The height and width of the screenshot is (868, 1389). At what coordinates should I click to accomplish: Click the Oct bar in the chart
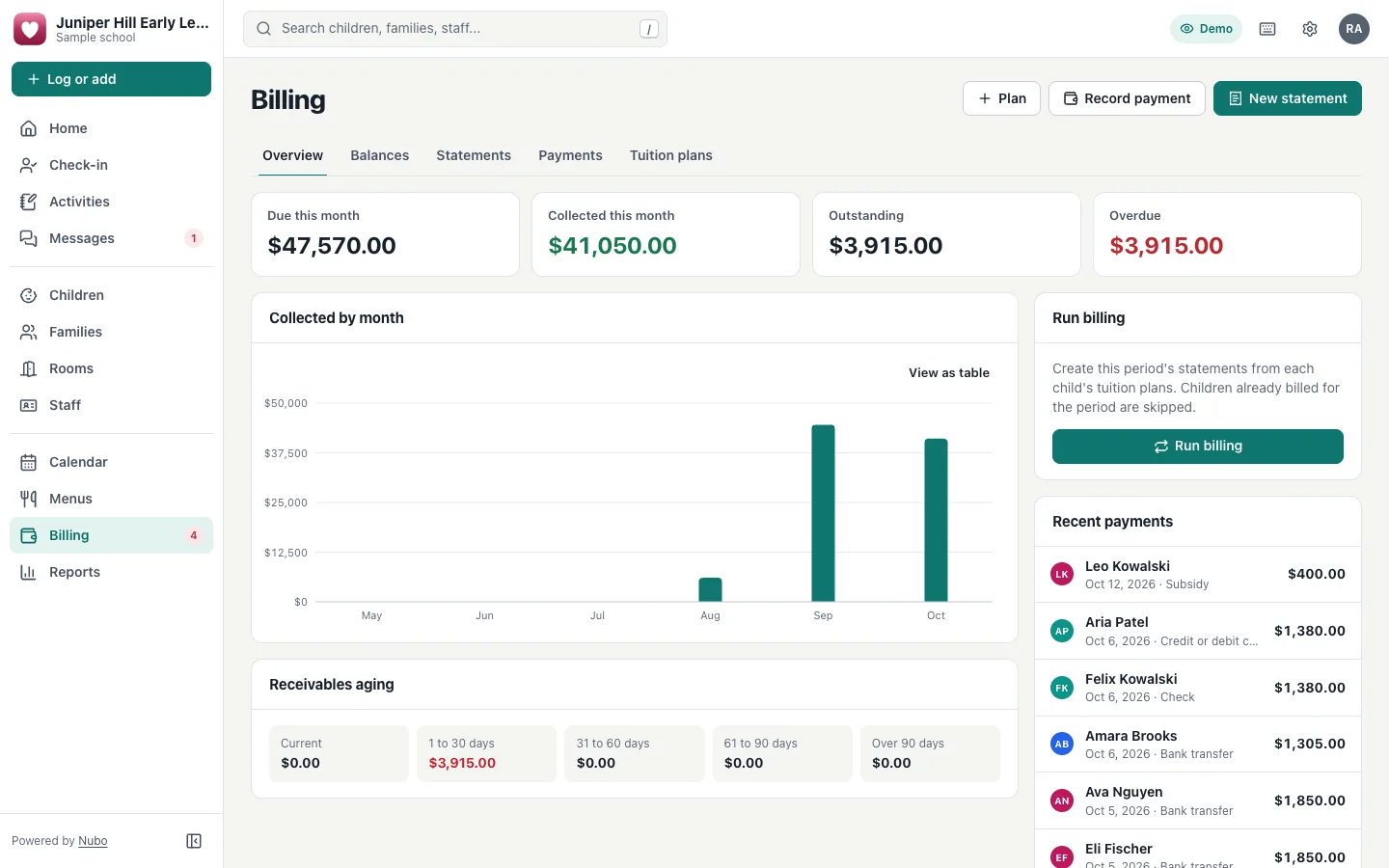point(936,520)
